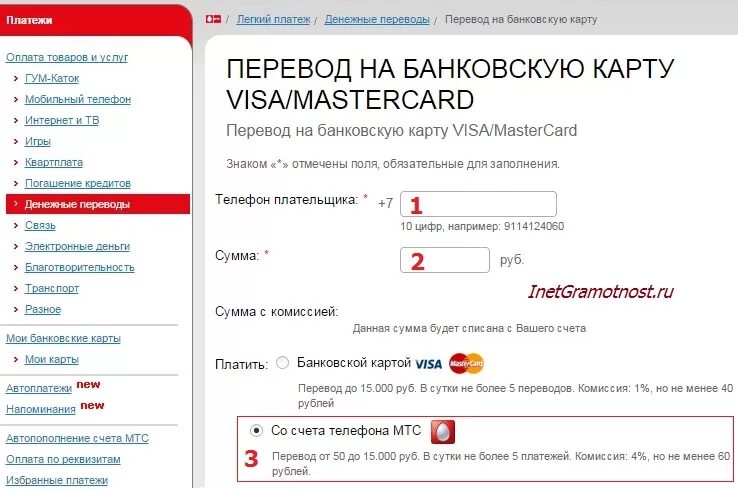738x490 pixels.
Task: Click the Телефон плательщика input field
Action: click(x=478, y=204)
